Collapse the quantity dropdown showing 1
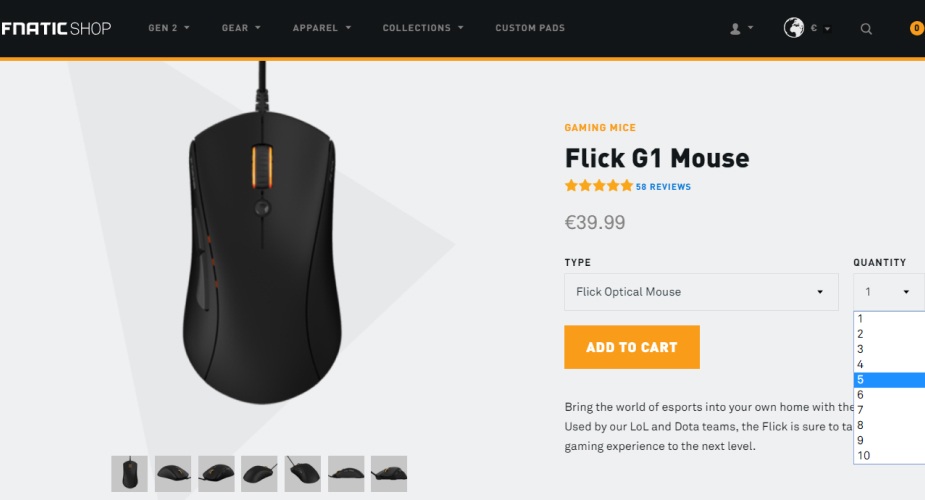 [888, 292]
